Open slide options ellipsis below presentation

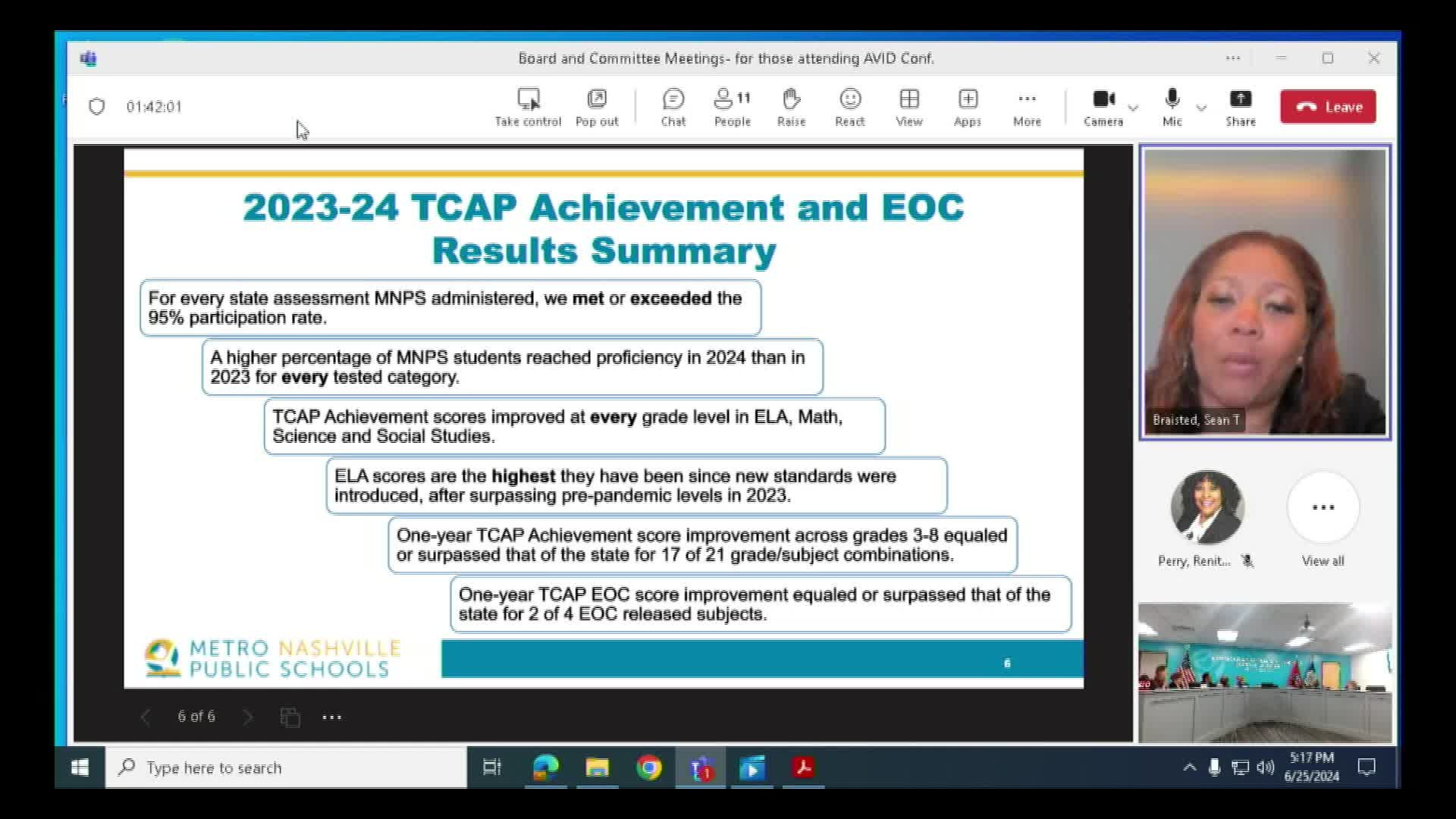point(331,717)
